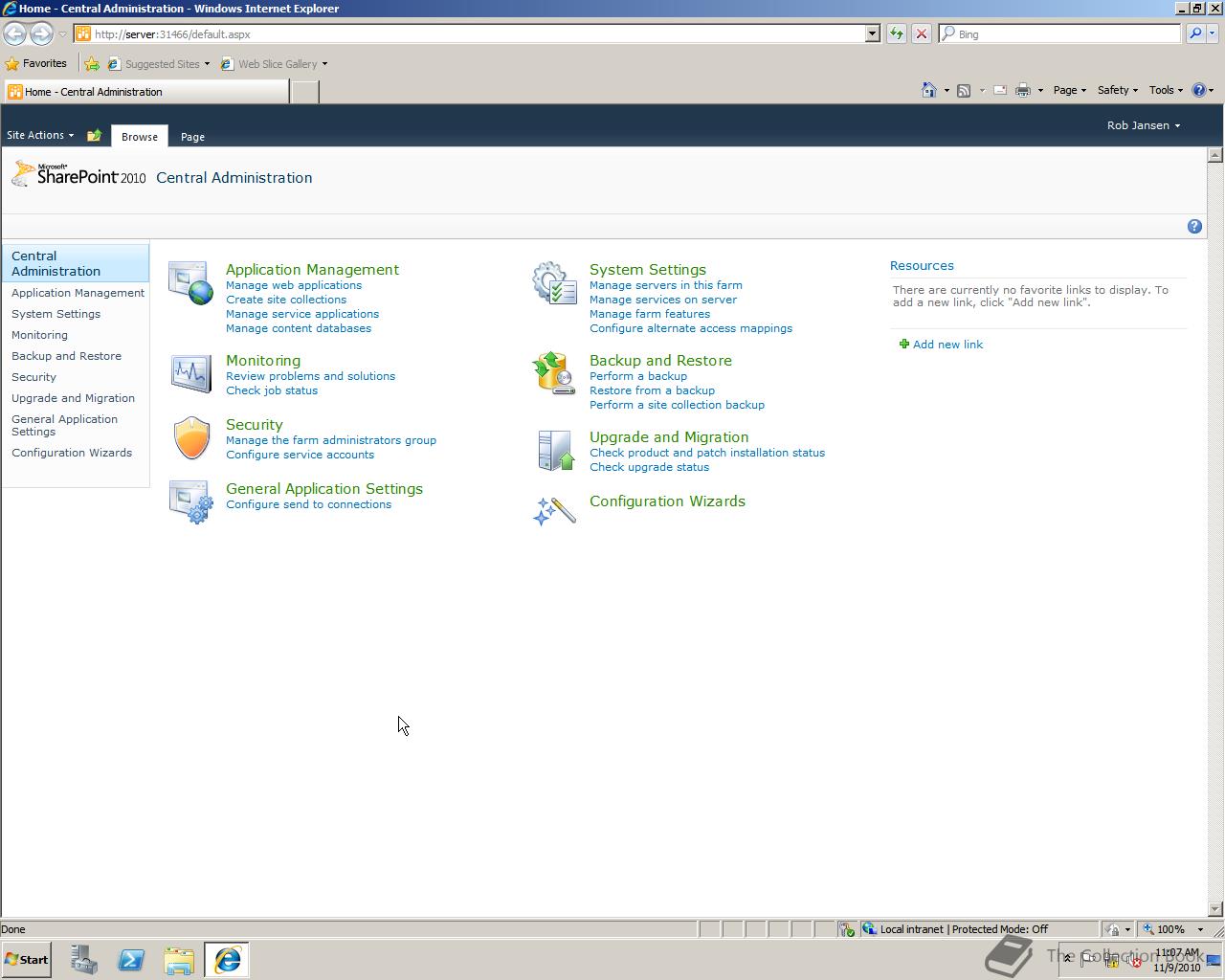Click the Manage farm features link
This screenshot has height=980, width=1225.
(x=650, y=314)
